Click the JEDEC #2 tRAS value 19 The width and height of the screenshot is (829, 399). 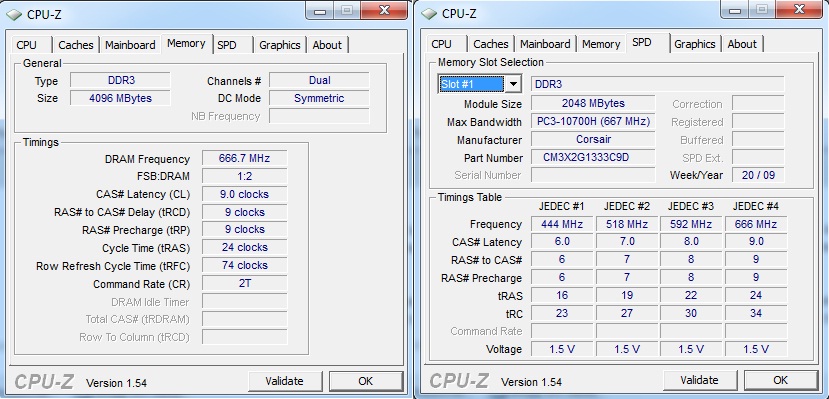click(627, 295)
